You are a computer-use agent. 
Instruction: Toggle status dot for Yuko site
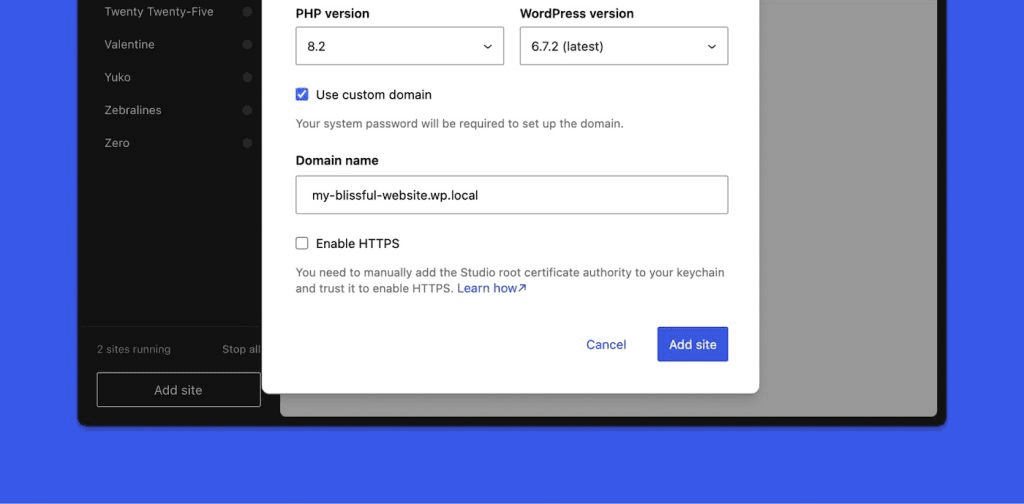tap(248, 77)
